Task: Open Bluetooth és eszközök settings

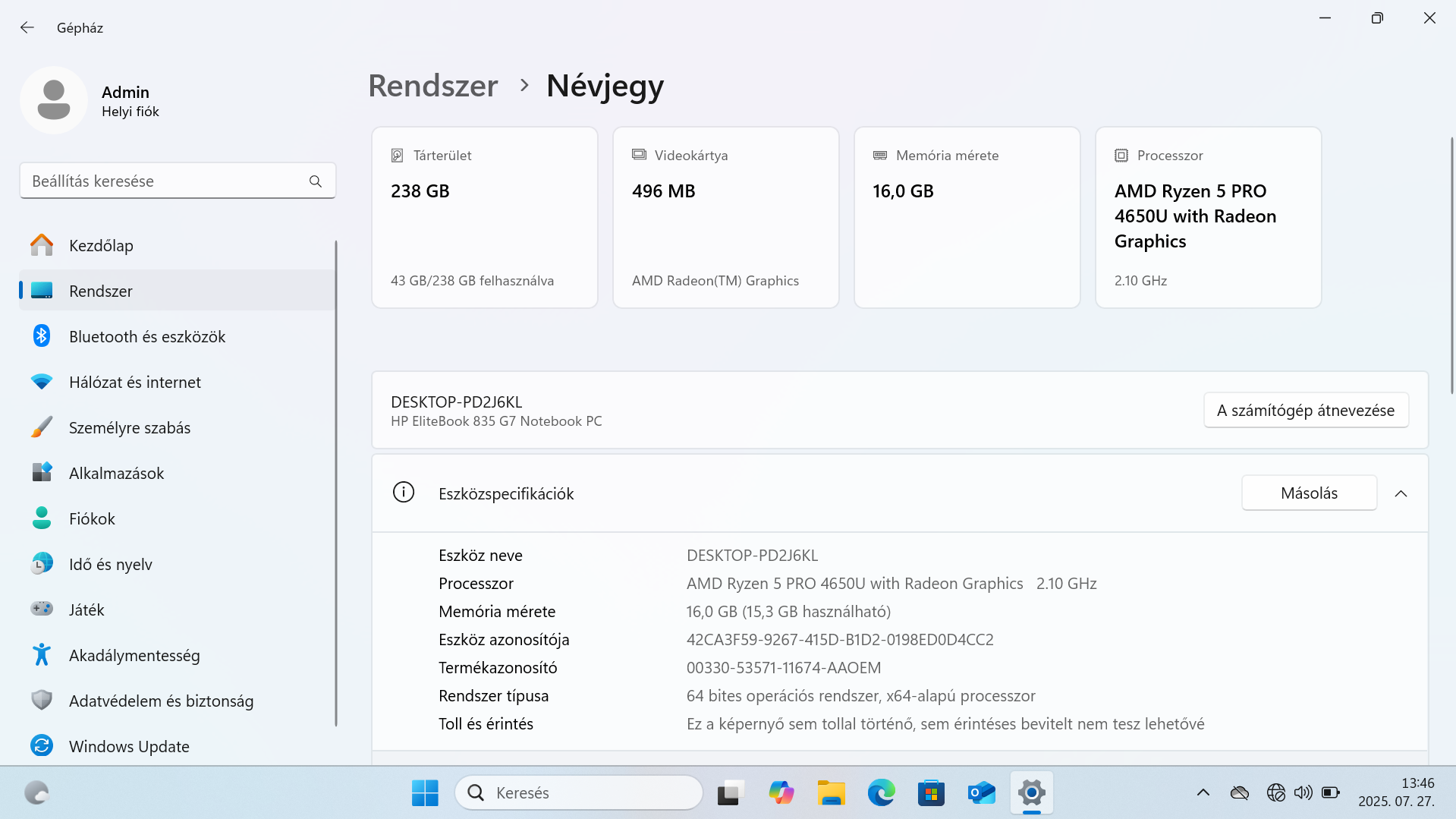Action: click(x=178, y=336)
